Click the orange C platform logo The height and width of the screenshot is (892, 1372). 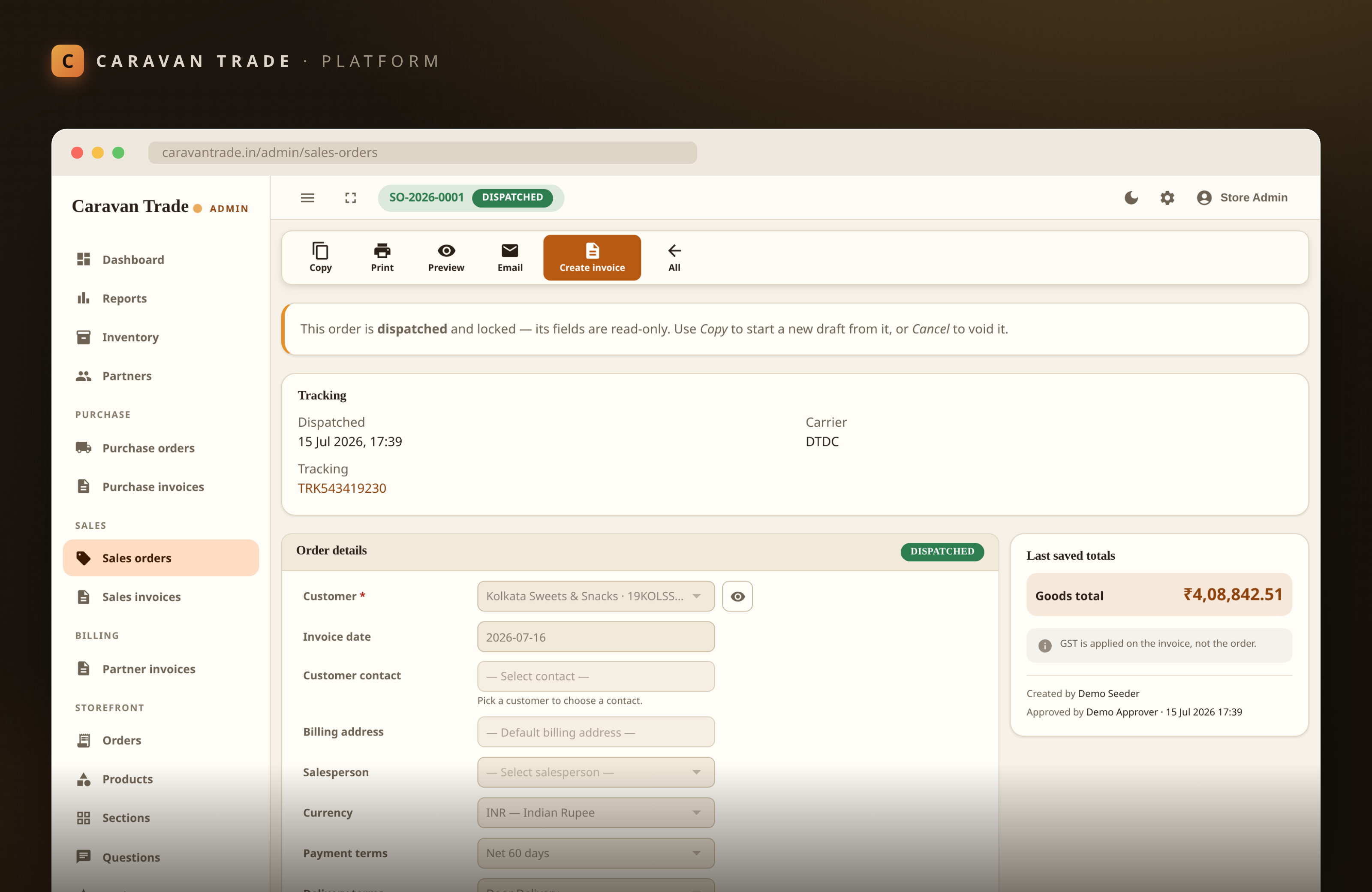click(67, 60)
